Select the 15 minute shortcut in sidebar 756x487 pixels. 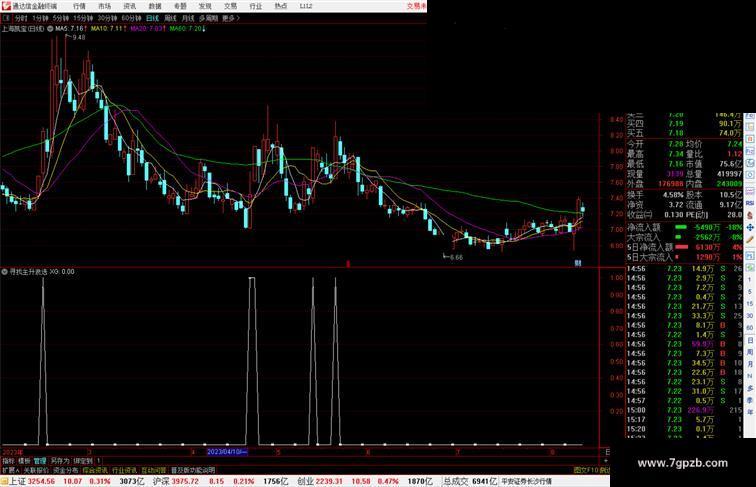[750, 304]
